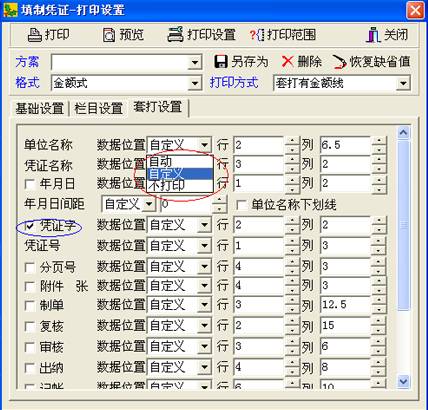This screenshot has width=428, height=410.
Task: Open the 打印方式 dropdown arrow
Action: [403, 83]
